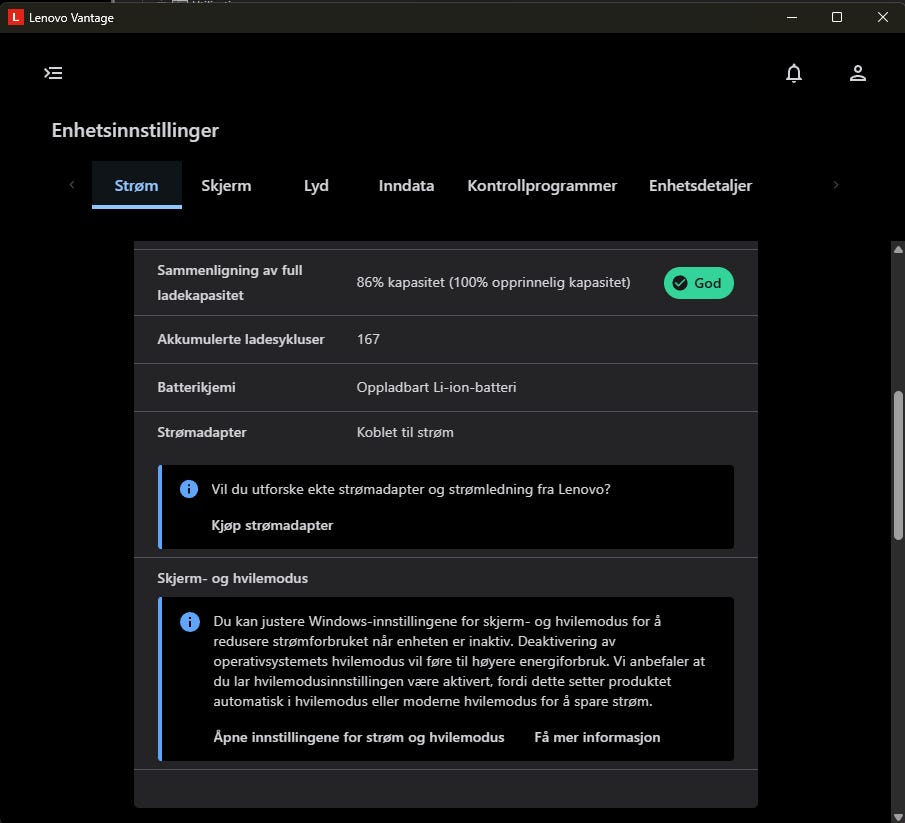Click the green God status badge
Screen dimensions: 905x823
[698, 283]
